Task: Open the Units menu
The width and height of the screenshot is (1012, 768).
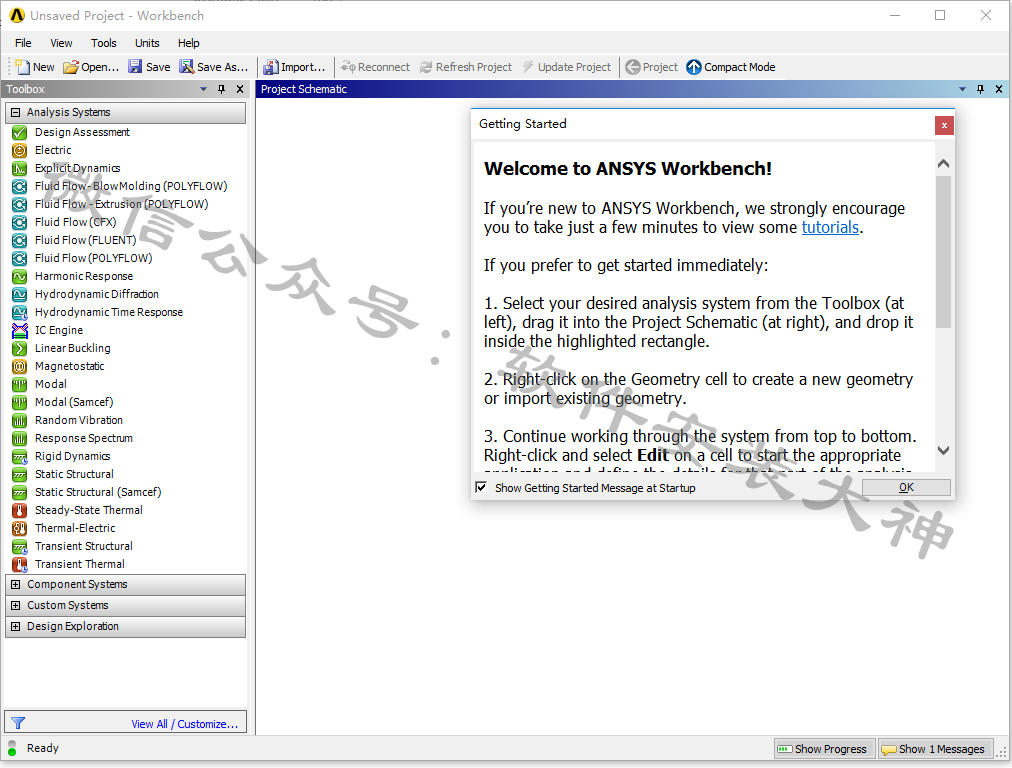Action: (147, 43)
